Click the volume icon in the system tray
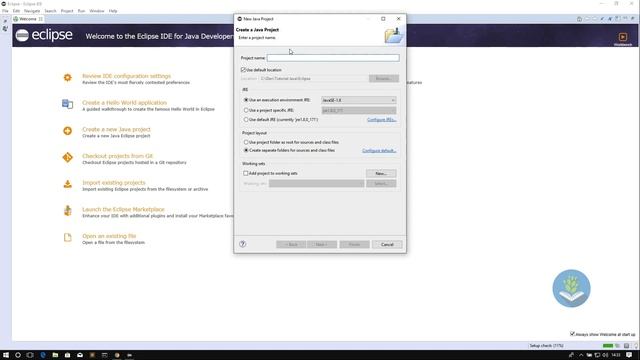Image resolution: width=640 pixels, height=360 pixels. [x=605, y=355]
